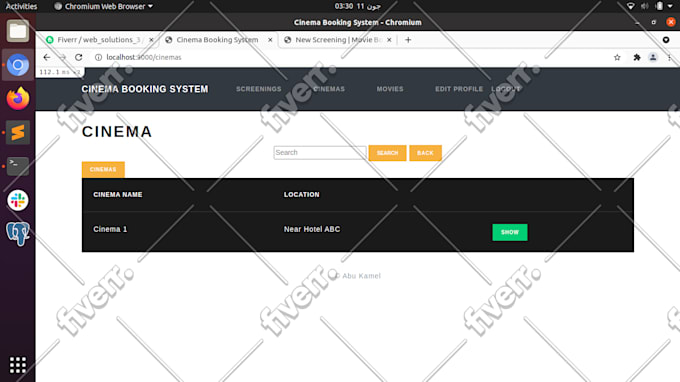Open the Extensions puzzle icon

point(637,57)
